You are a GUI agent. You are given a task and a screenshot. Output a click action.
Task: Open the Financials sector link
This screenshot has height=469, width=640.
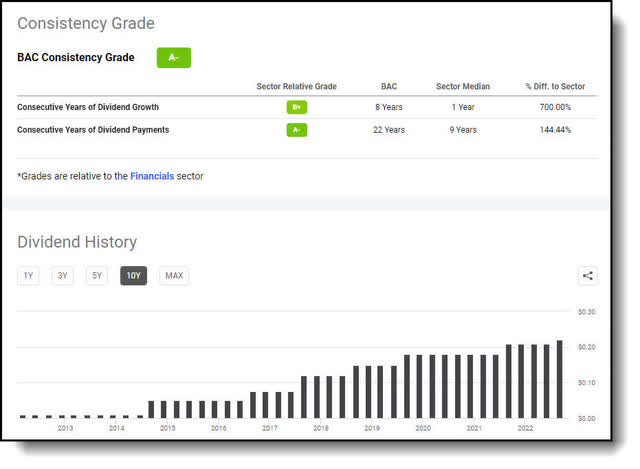click(152, 176)
